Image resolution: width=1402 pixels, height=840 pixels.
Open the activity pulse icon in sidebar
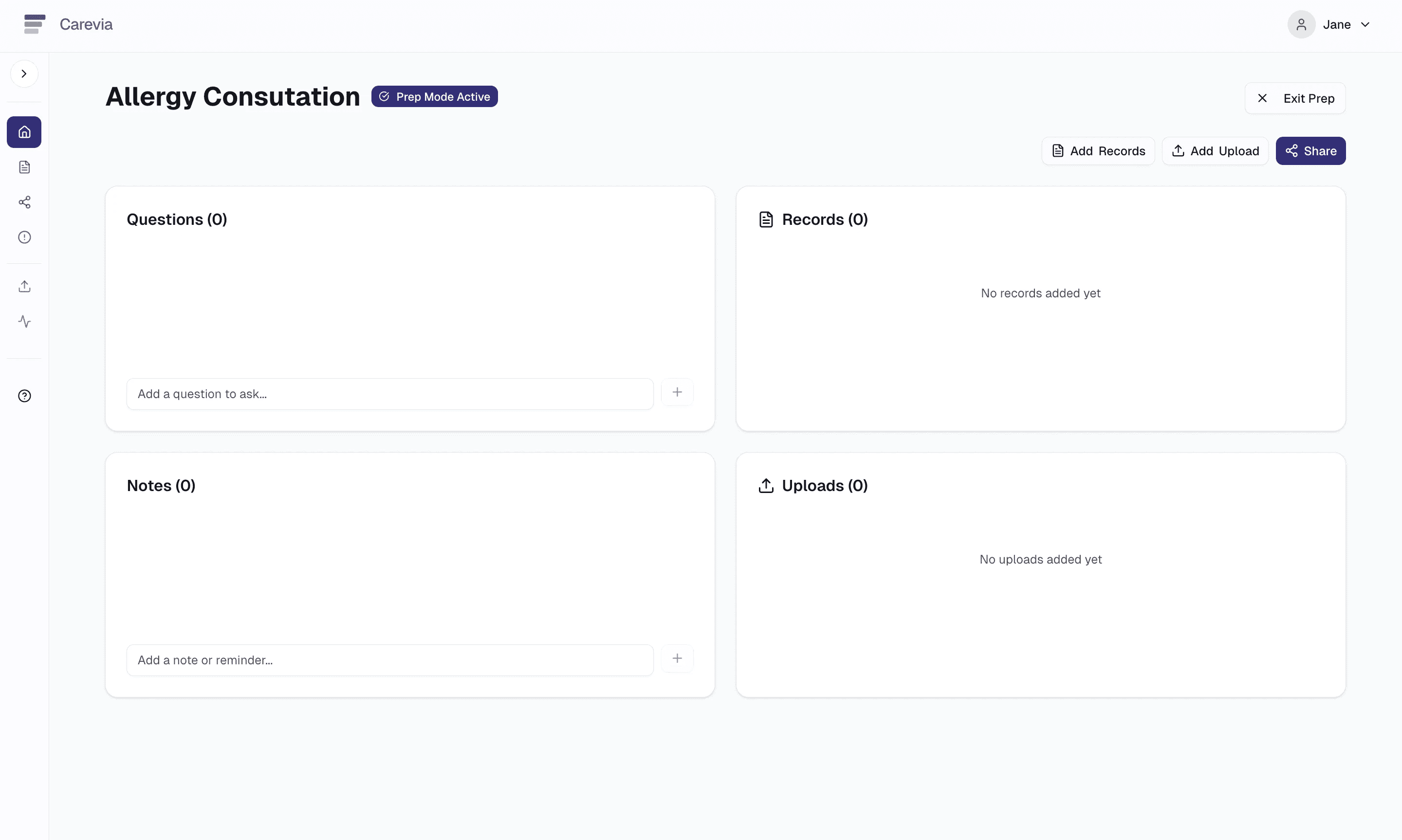(24, 322)
